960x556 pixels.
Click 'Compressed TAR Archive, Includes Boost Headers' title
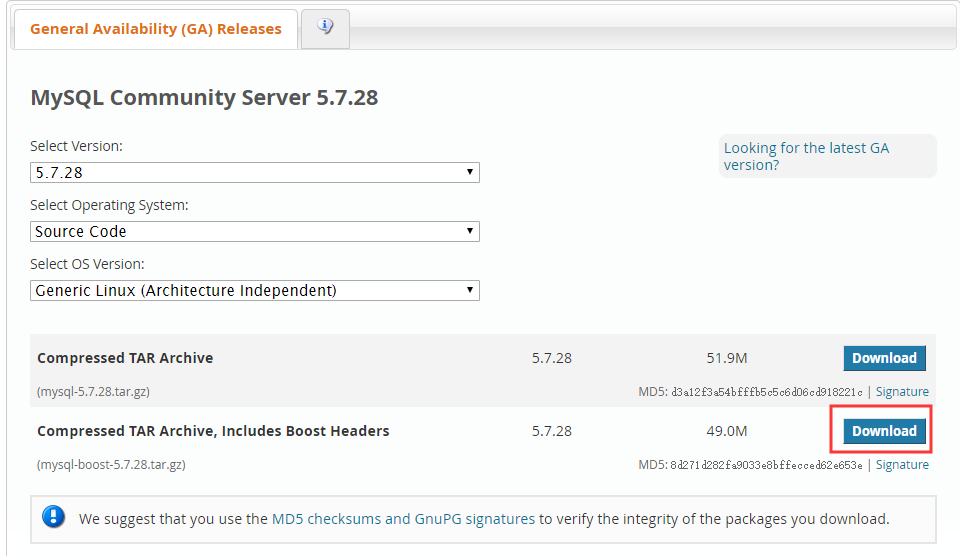click(213, 431)
